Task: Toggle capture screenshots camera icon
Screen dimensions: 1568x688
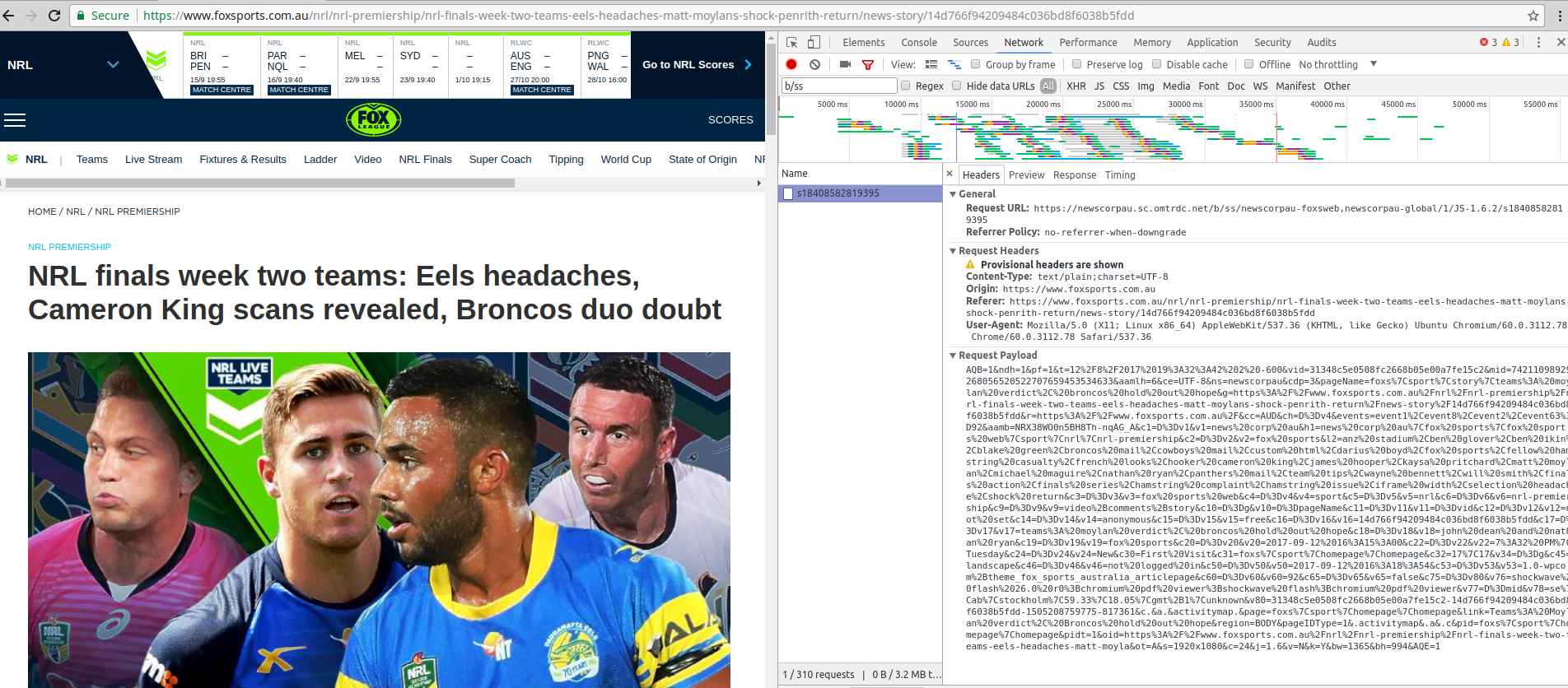Action: click(x=845, y=64)
